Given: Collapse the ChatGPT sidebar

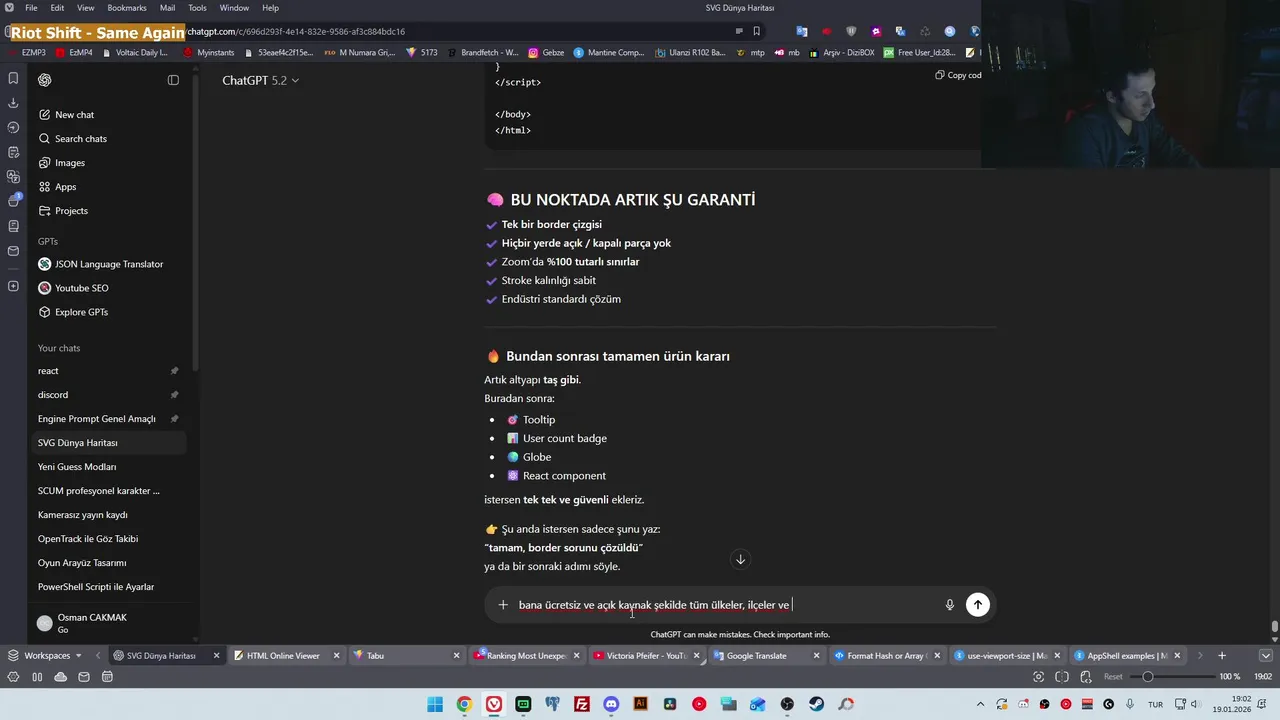Looking at the screenshot, I should point(173,80).
